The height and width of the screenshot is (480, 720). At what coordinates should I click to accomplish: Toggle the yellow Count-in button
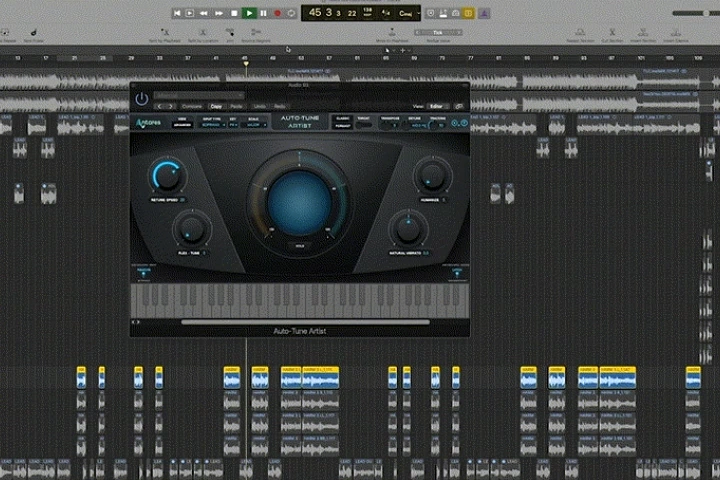[x=468, y=13]
